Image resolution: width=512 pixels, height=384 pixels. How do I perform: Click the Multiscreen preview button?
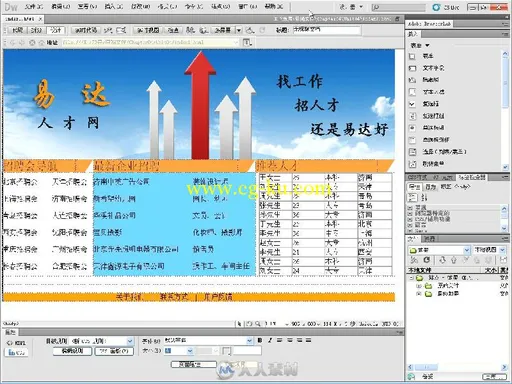click(223, 30)
